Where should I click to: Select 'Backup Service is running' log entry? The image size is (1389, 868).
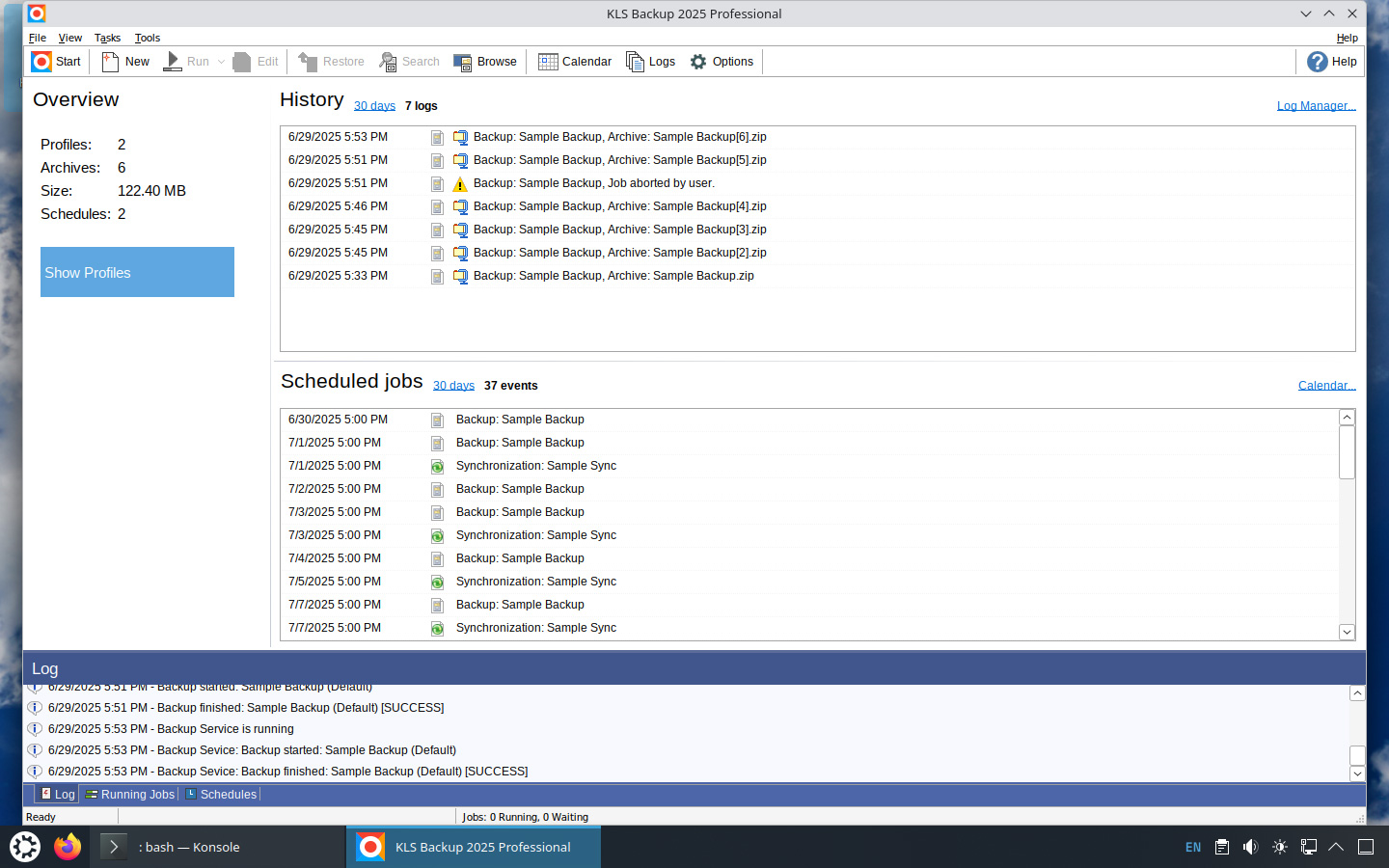(686, 729)
